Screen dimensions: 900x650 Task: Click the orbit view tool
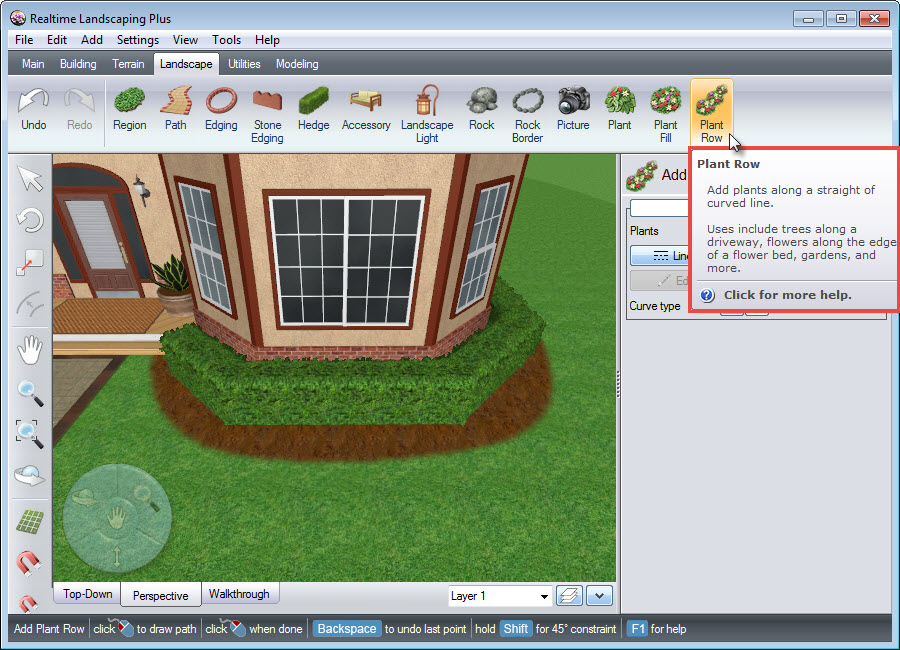30,476
